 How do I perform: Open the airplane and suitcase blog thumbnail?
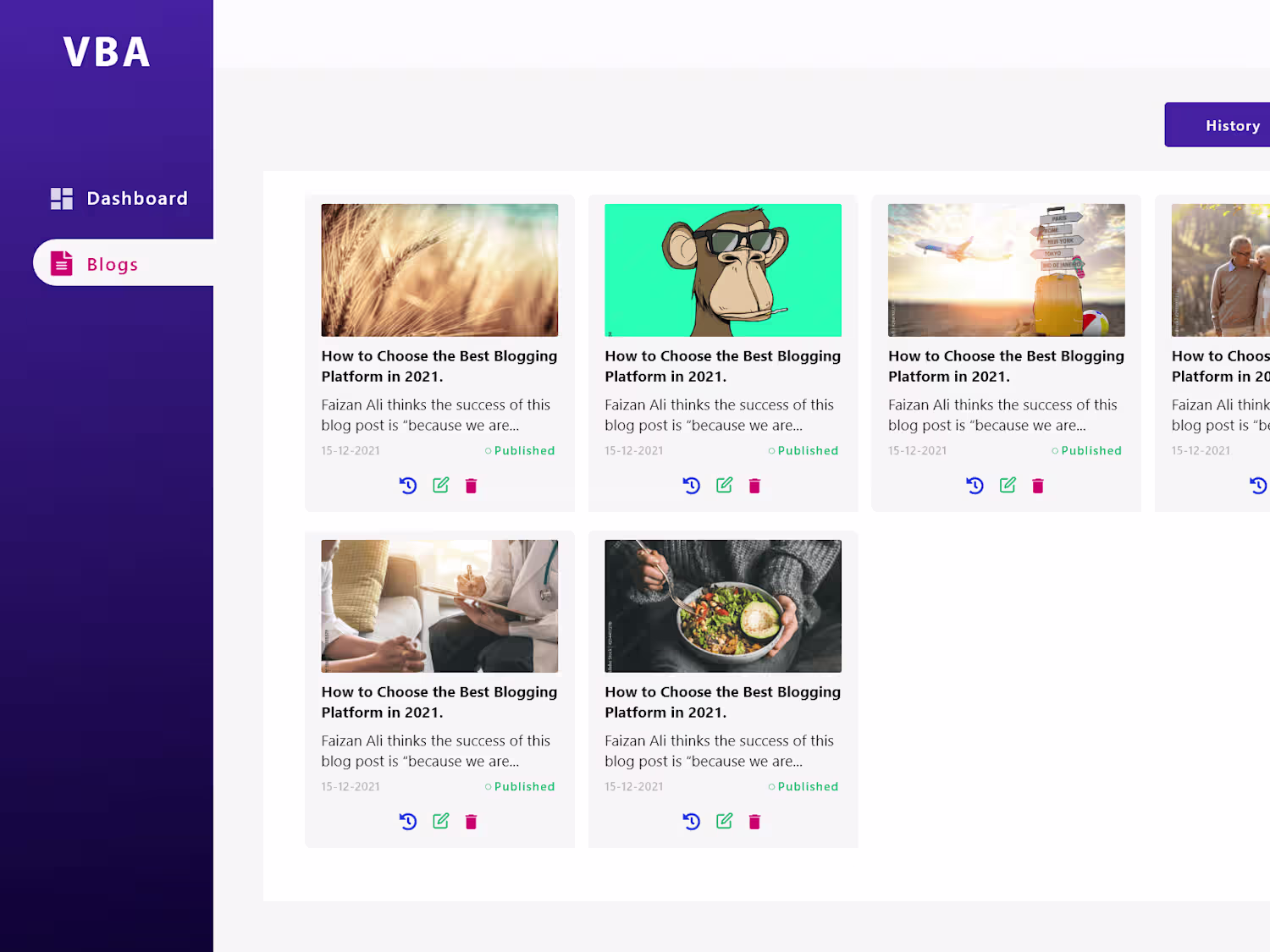pyautogui.click(x=1007, y=270)
